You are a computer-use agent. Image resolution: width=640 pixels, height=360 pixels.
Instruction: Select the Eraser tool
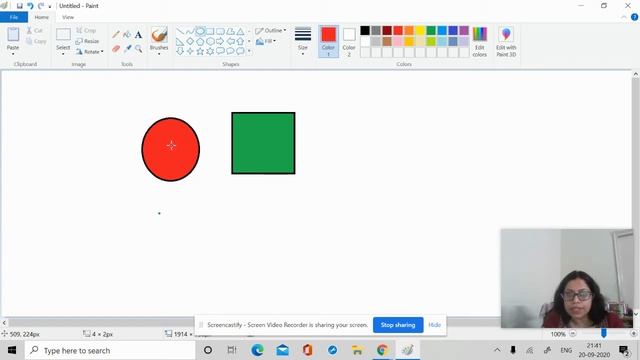click(x=116, y=49)
